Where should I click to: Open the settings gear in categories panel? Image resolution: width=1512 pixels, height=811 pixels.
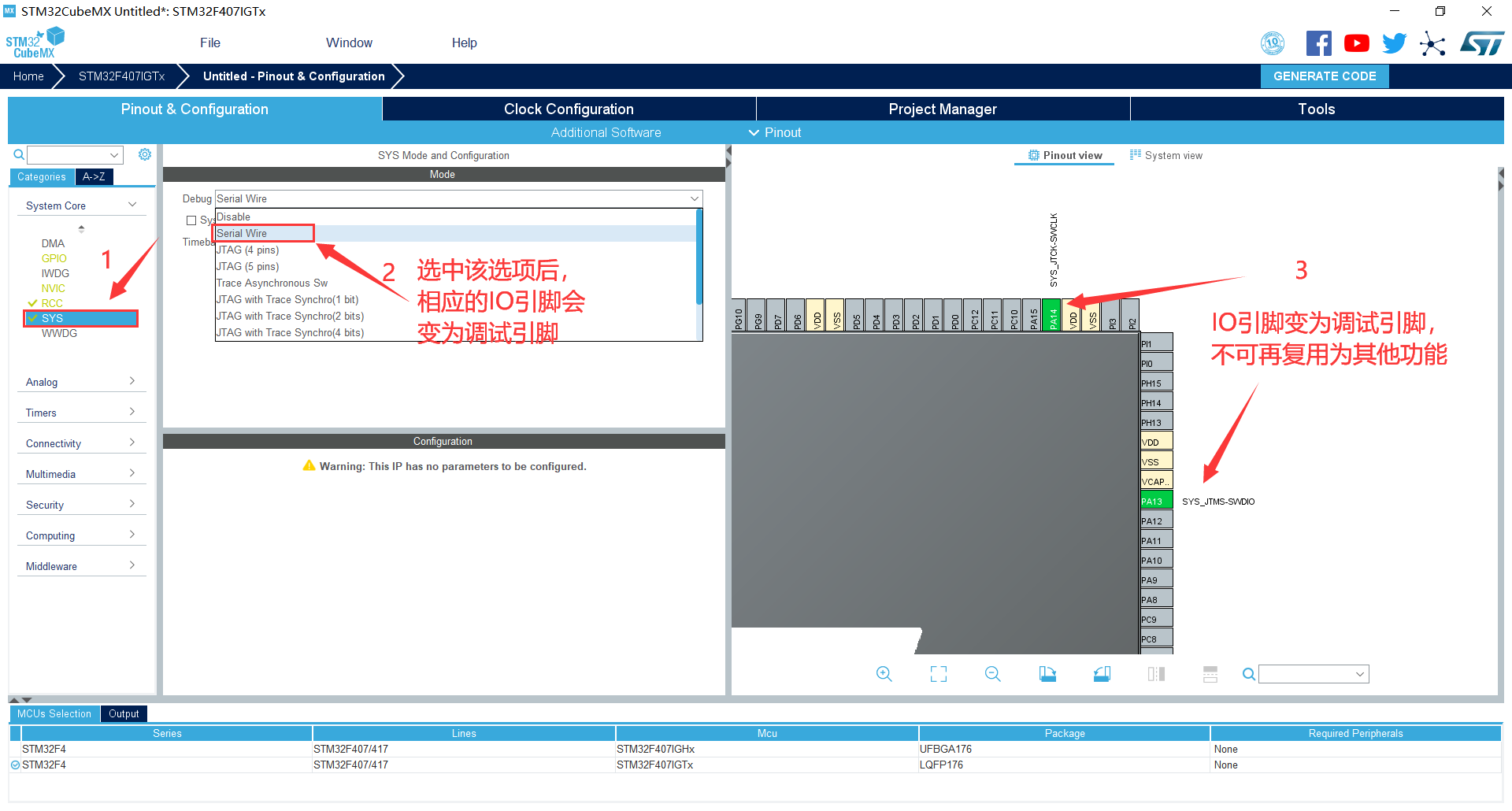tap(145, 154)
